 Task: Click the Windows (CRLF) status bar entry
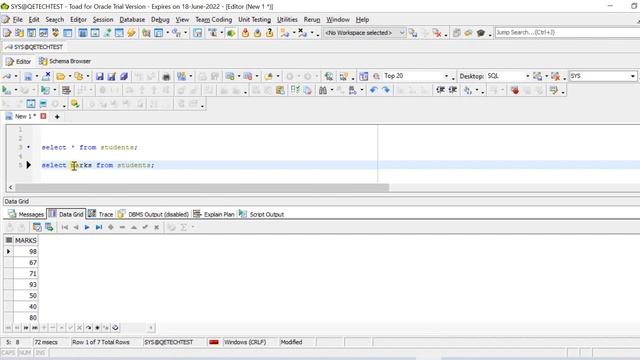(x=245, y=342)
